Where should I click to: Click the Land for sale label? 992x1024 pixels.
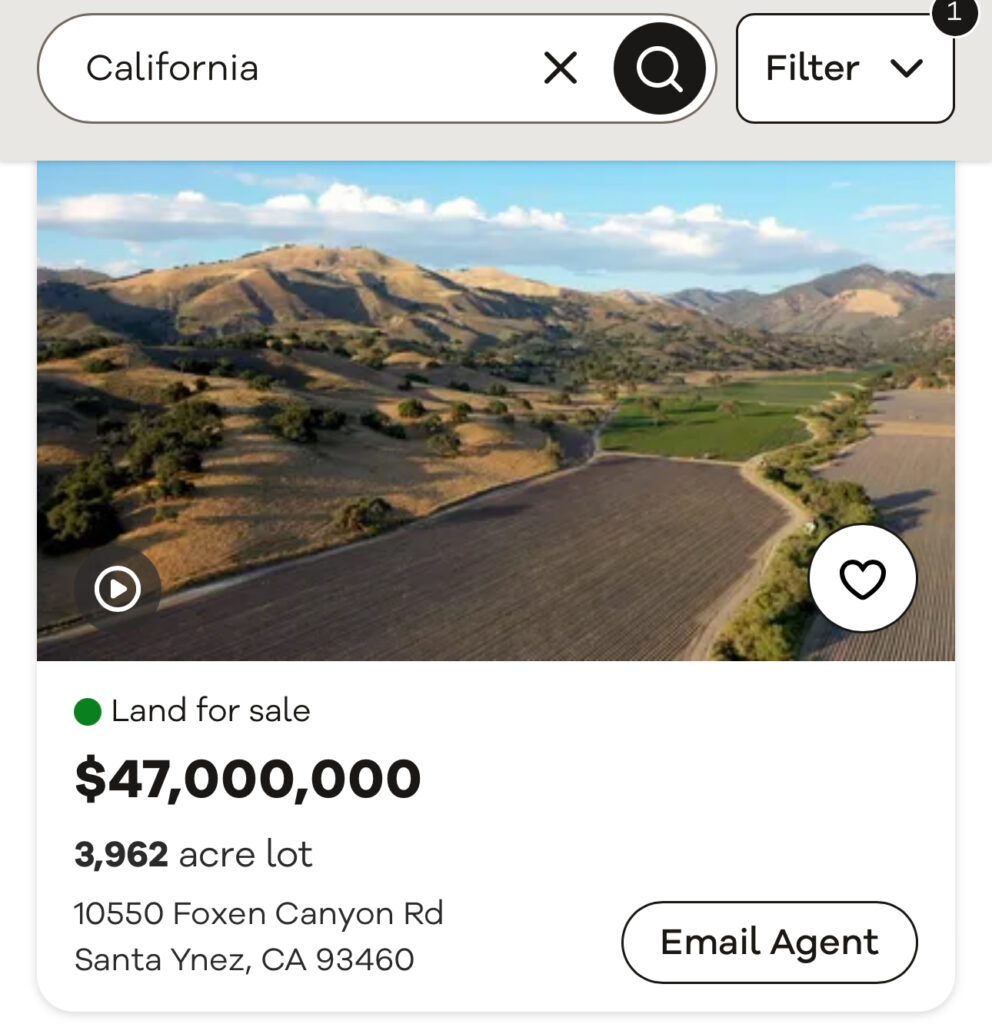pos(210,711)
